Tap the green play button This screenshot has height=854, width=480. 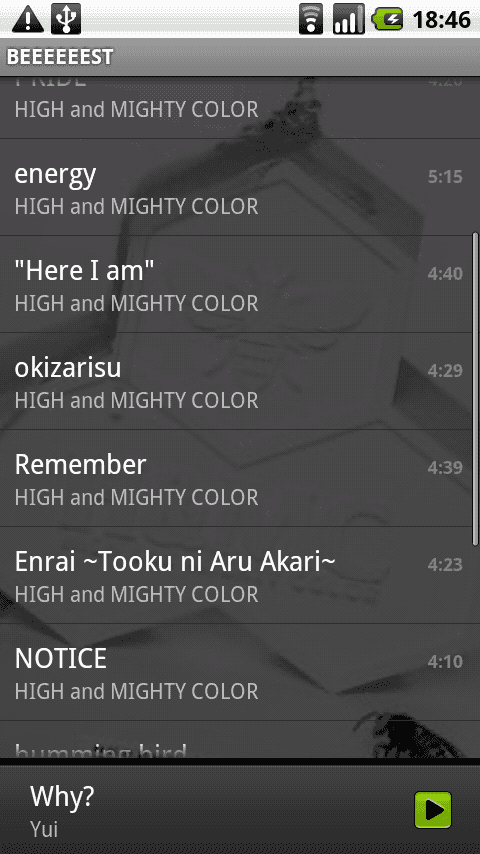(433, 810)
